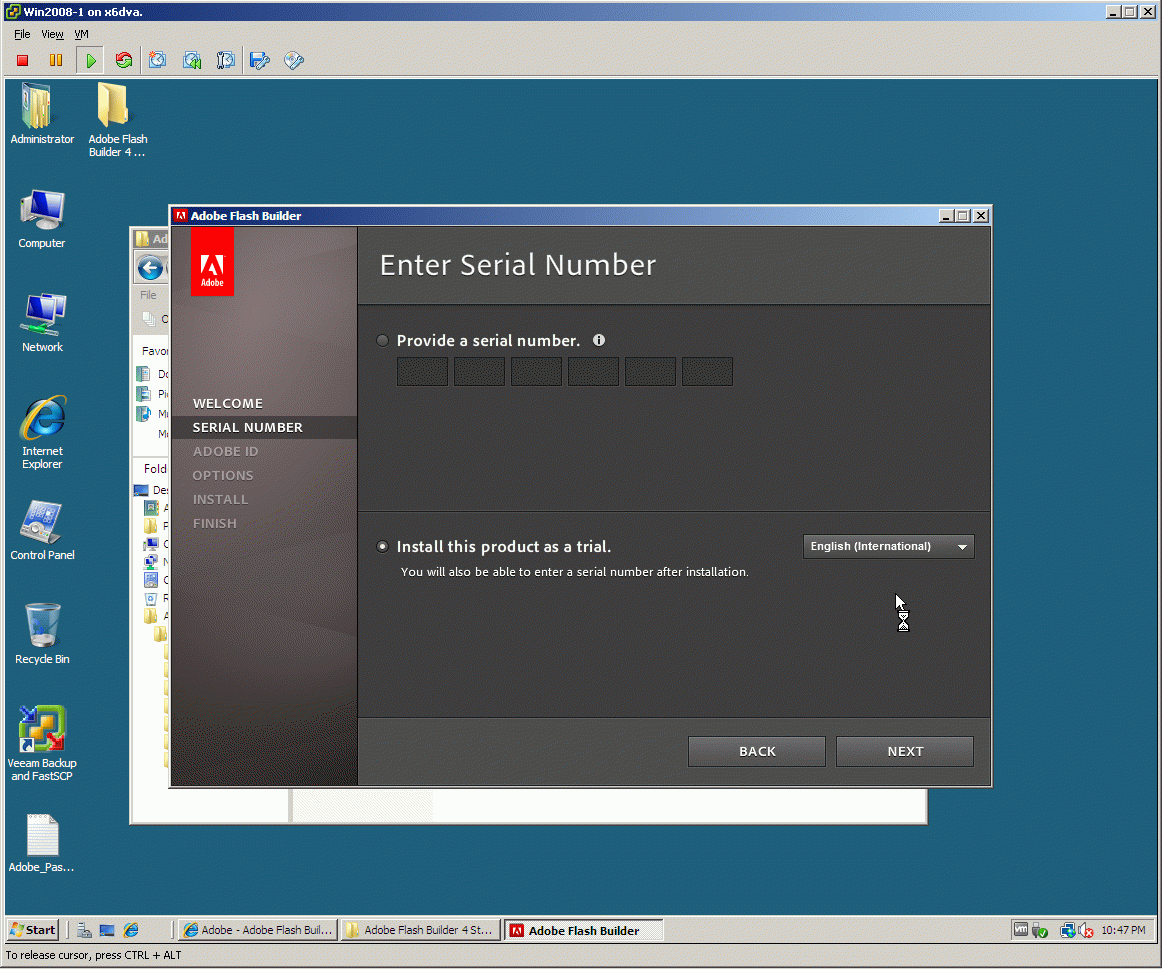Viewport: 1162px width, 969px height.
Task: Select the Internet Explorer desktop icon
Action: click(42, 433)
